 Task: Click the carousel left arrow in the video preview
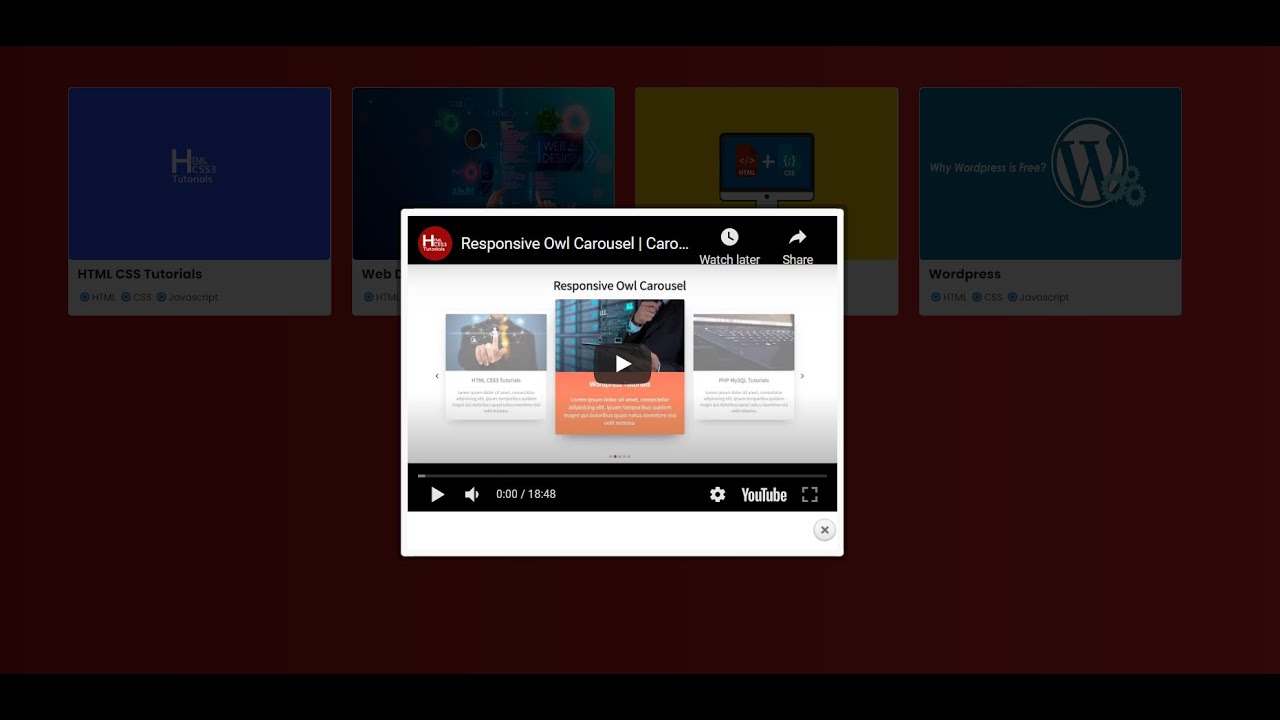[437, 376]
